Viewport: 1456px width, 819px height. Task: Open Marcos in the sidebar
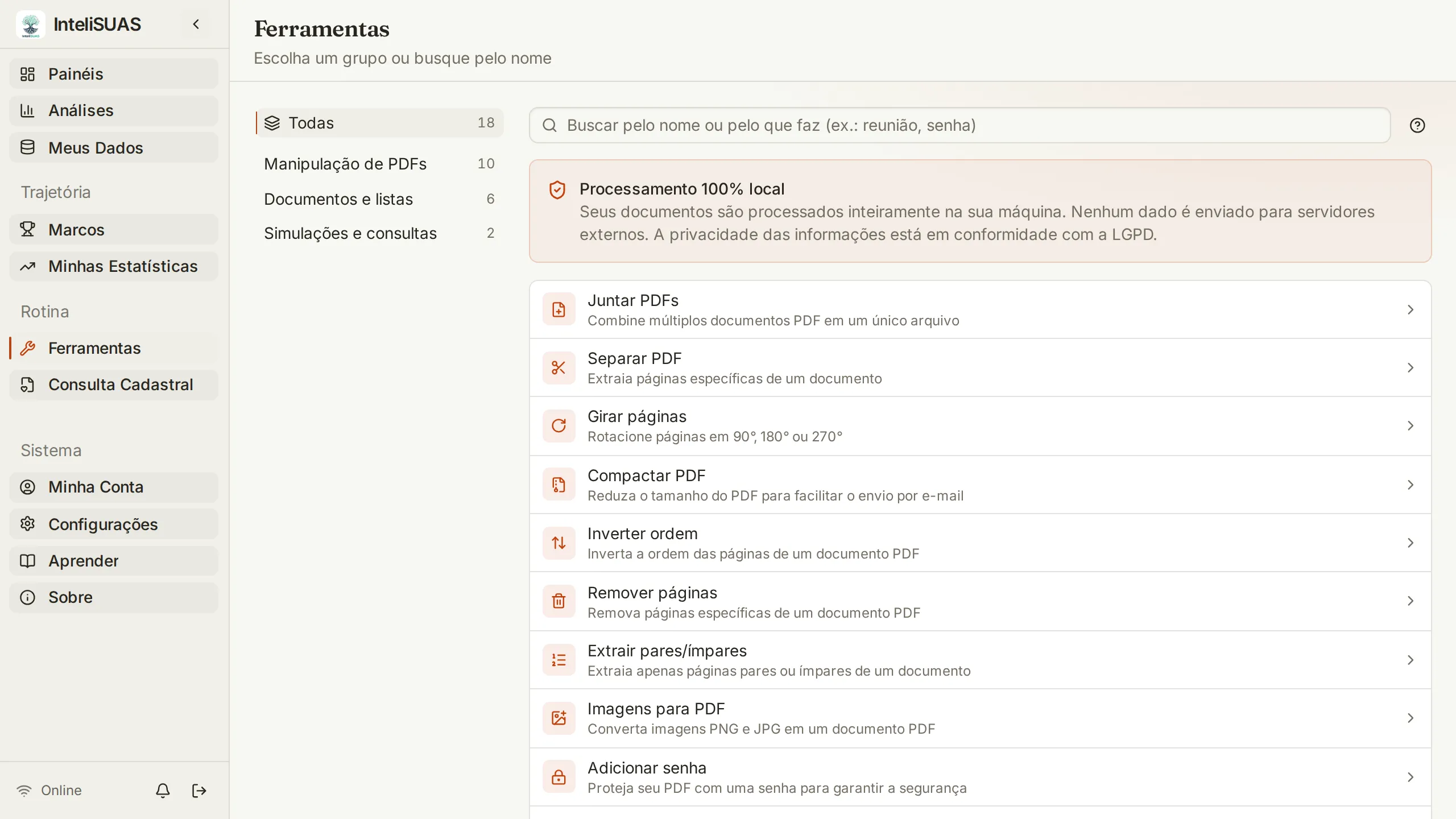point(114,230)
